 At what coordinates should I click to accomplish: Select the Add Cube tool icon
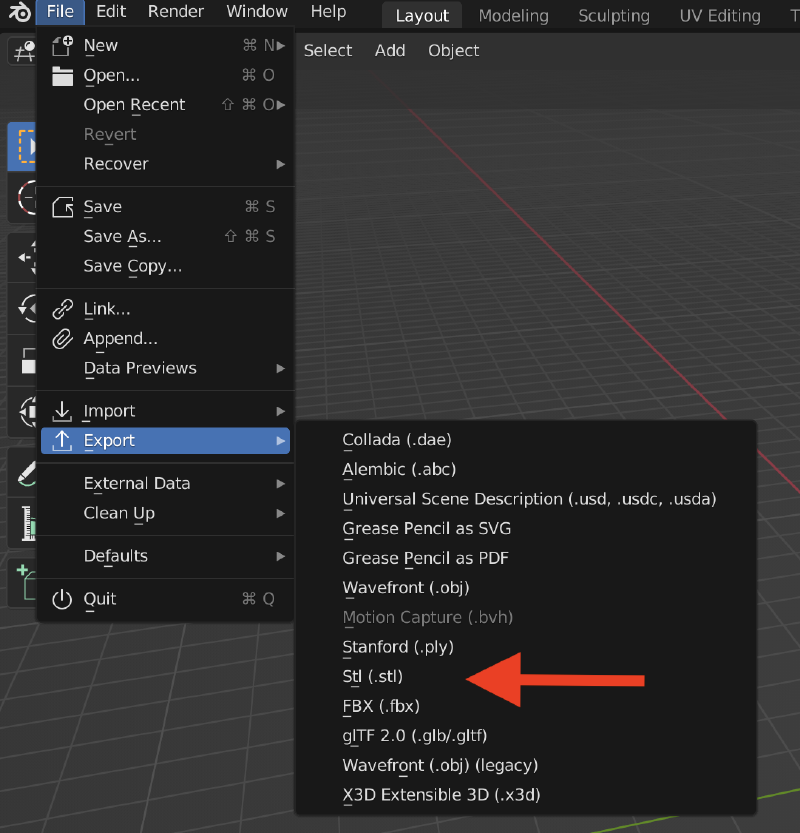pos(22,582)
